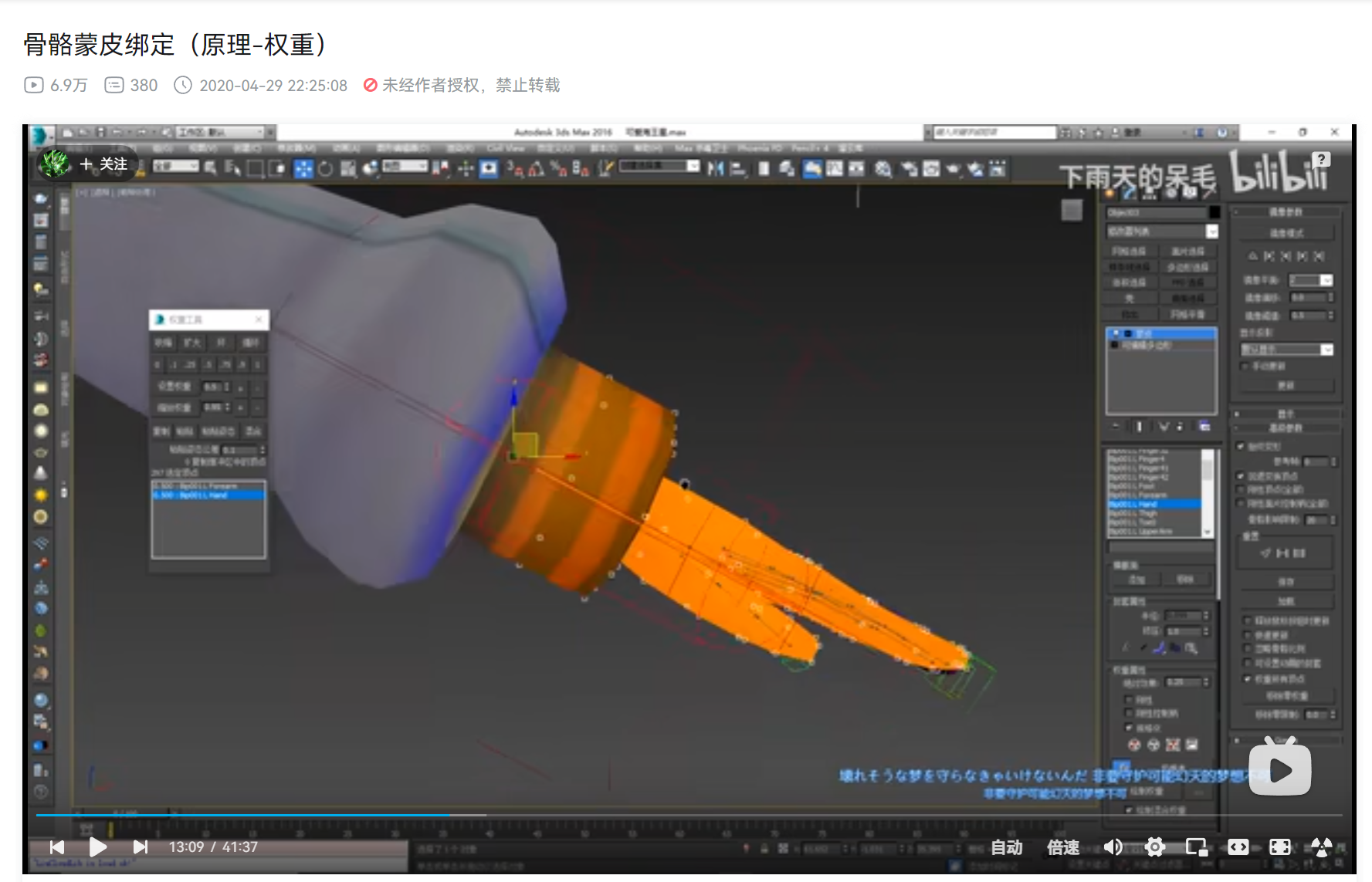The width and height of the screenshot is (1372, 882).
Task: Click the 未经作者授权 notice
Action: coord(461,85)
